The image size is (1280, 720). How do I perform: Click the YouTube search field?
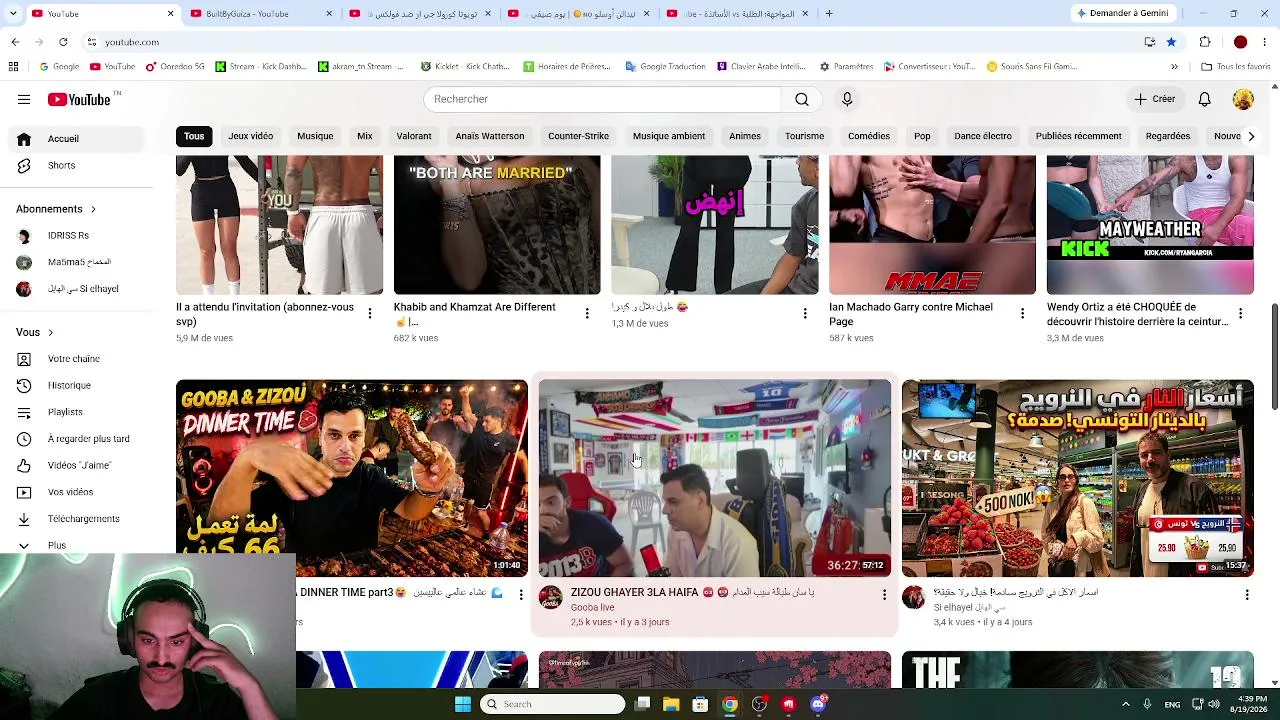coord(602,99)
